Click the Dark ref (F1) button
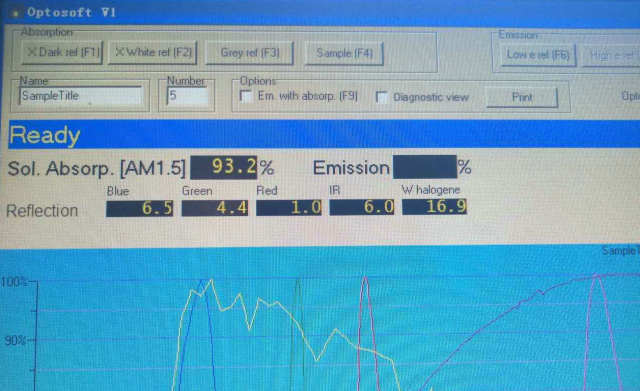The height and width of the screenshot is (391, 640). [62, 53]
